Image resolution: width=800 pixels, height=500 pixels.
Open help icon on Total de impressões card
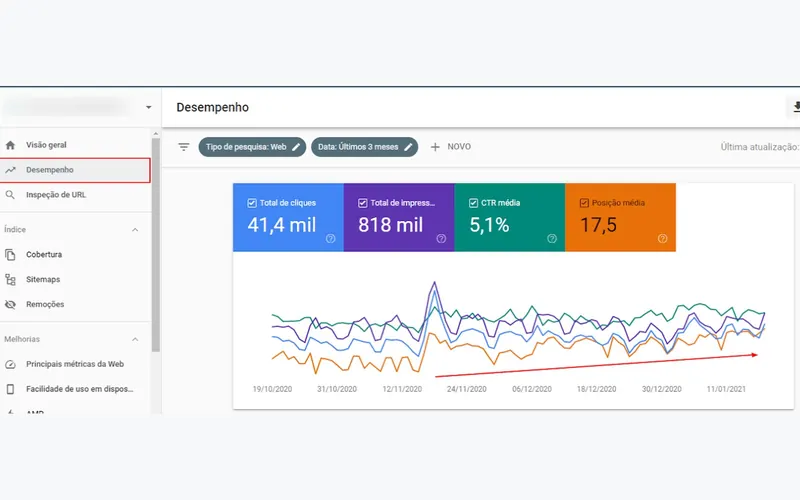(441, 238)
